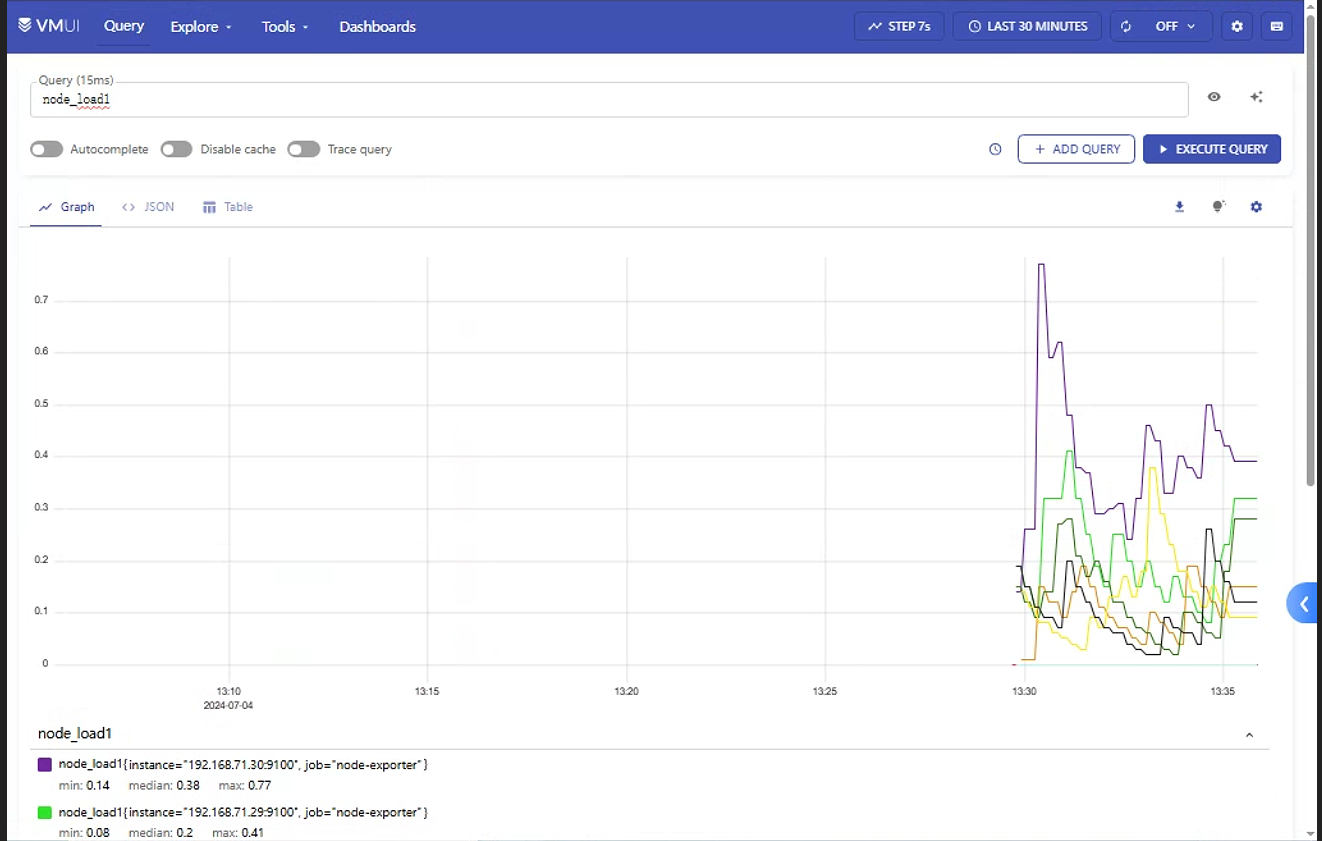This screenshot has width=1322, height=841.
Task: Click the prettify query sparkle icon
Action: tap(1256, 97)
